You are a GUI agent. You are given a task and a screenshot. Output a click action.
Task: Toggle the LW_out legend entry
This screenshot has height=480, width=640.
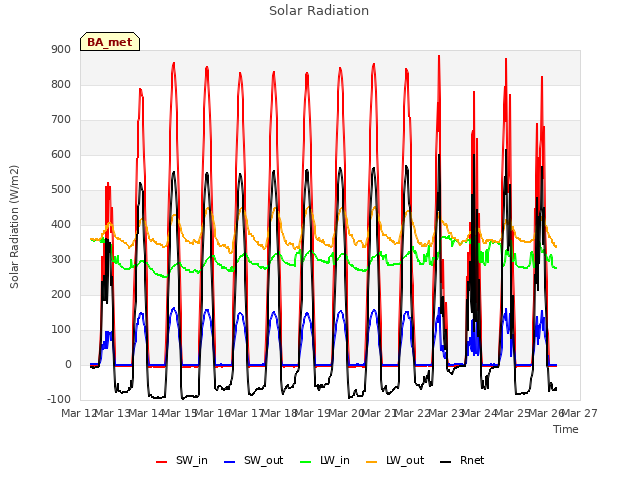click(395, 460)
